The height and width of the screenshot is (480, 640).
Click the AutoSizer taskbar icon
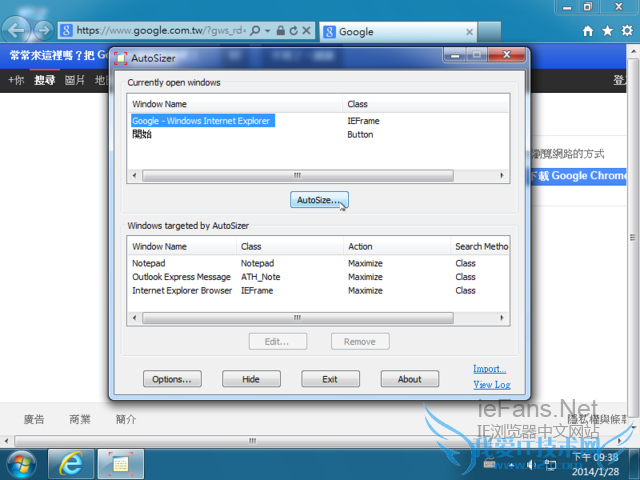(x=120, y=463)
